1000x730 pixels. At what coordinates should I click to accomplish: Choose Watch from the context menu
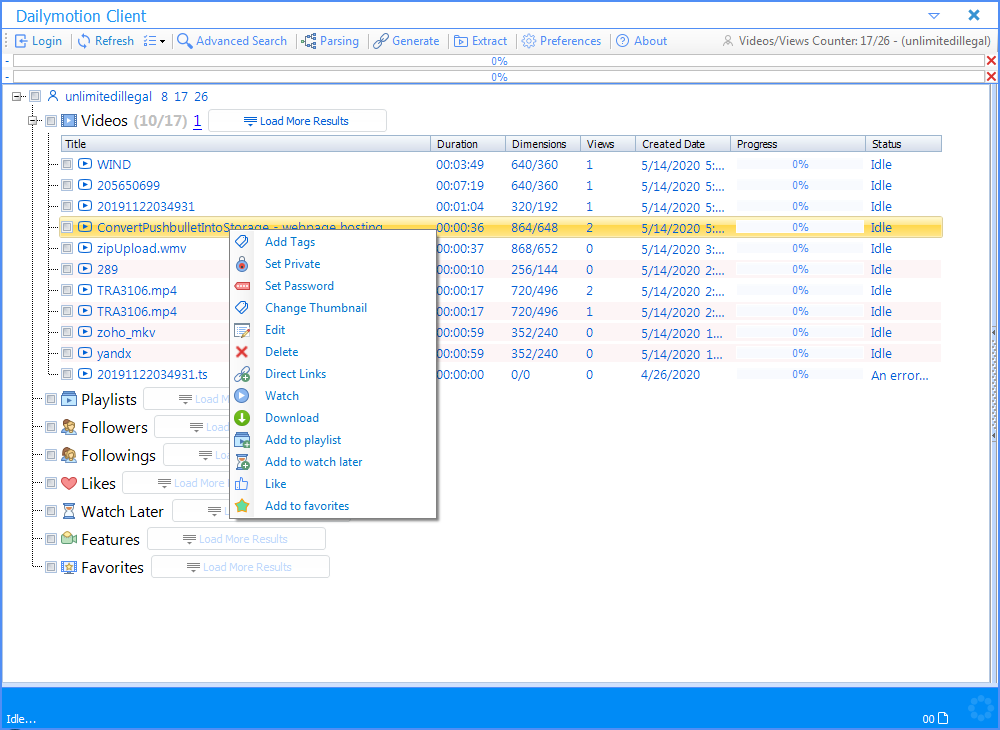pos(282,396)
